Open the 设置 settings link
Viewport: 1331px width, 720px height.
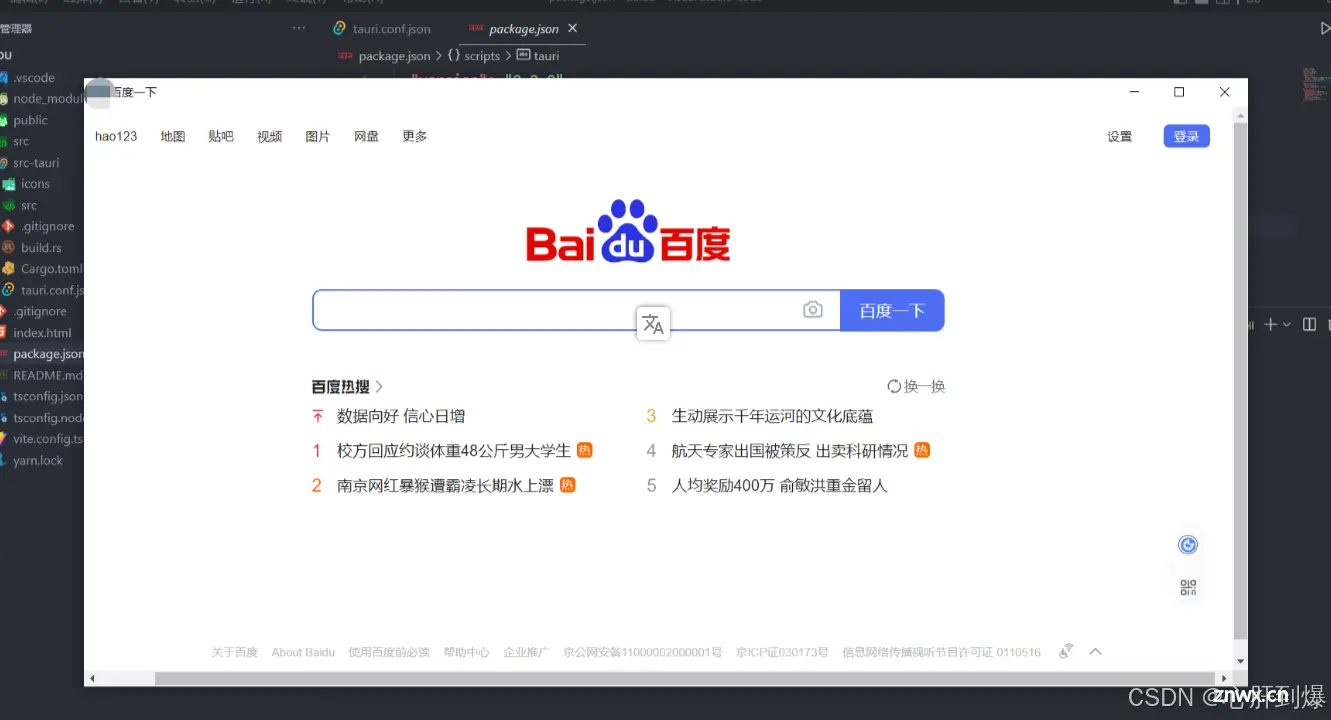1120,136
